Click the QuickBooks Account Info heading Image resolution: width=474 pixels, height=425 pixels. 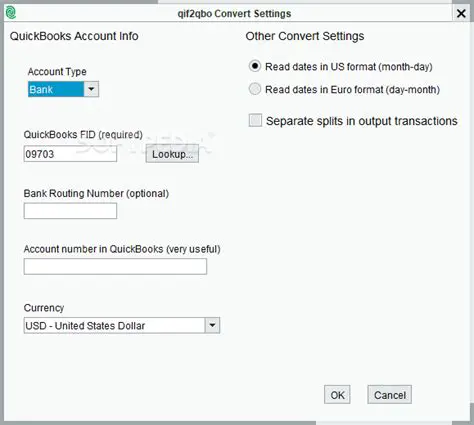[74, 36]
